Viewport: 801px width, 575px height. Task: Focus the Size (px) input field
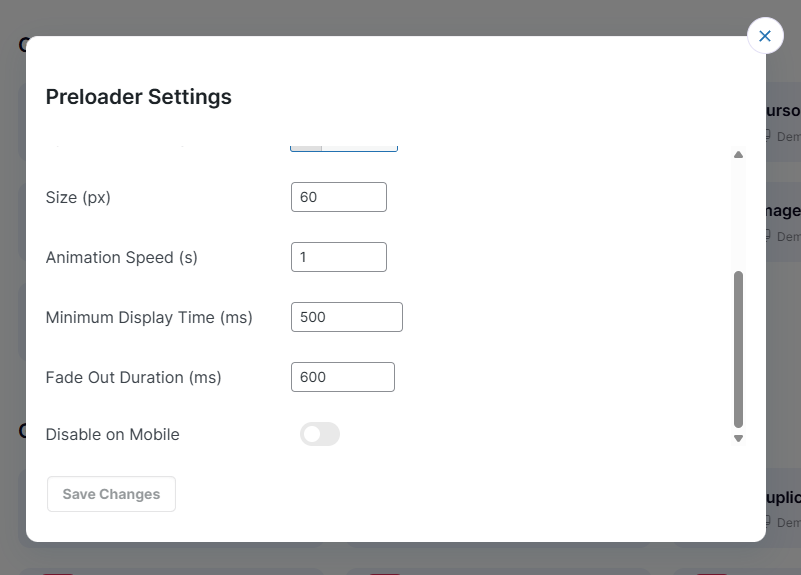(338, 197)
